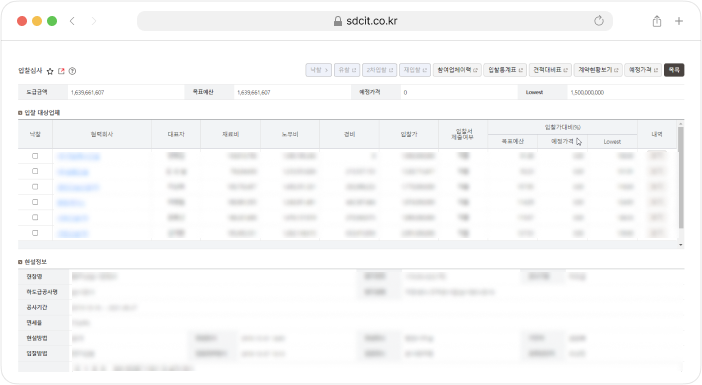Star the 입찰심사 page as favorite

[50, 71]
